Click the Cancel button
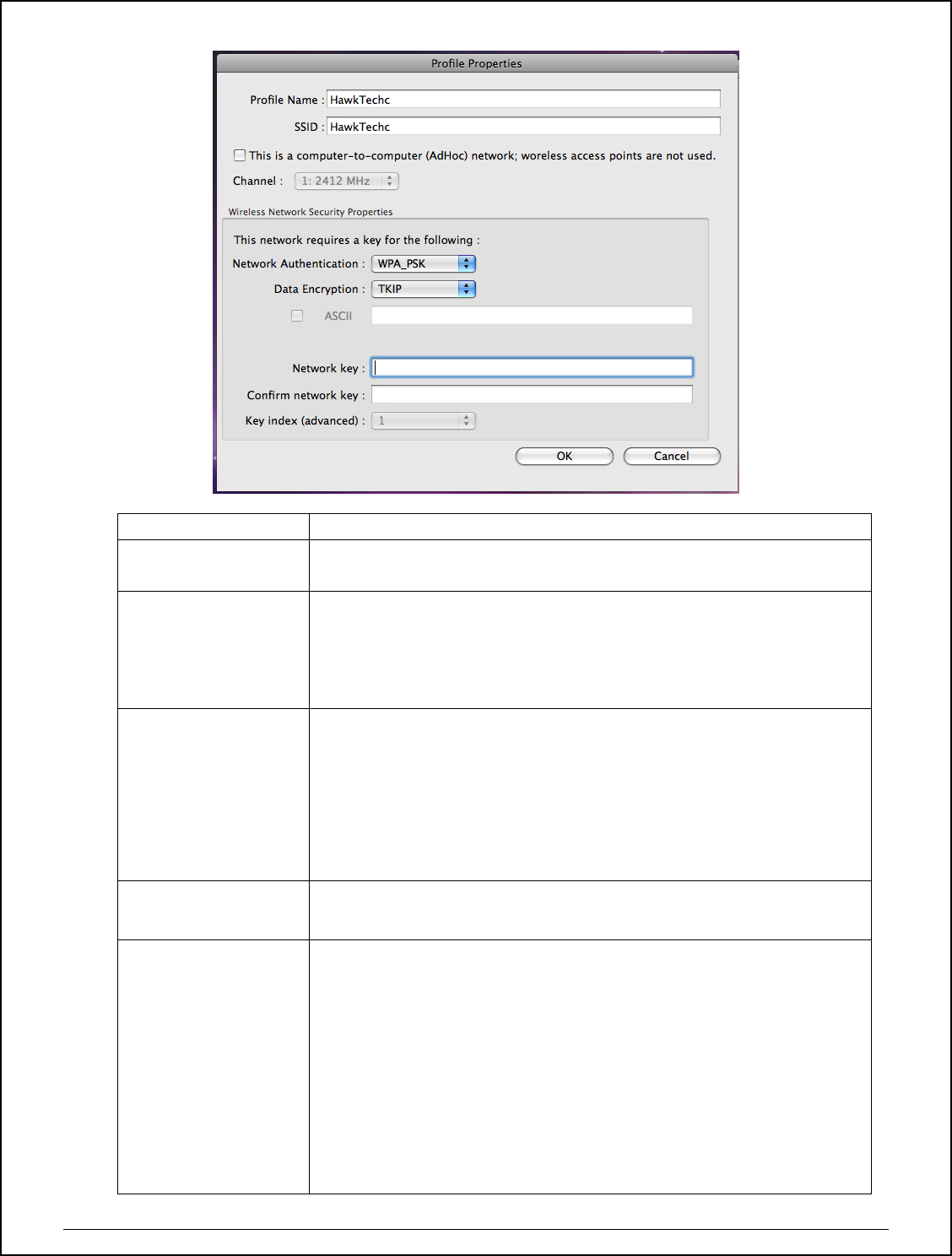This screenshot has height=1256, width=952. tap(672, 456)
